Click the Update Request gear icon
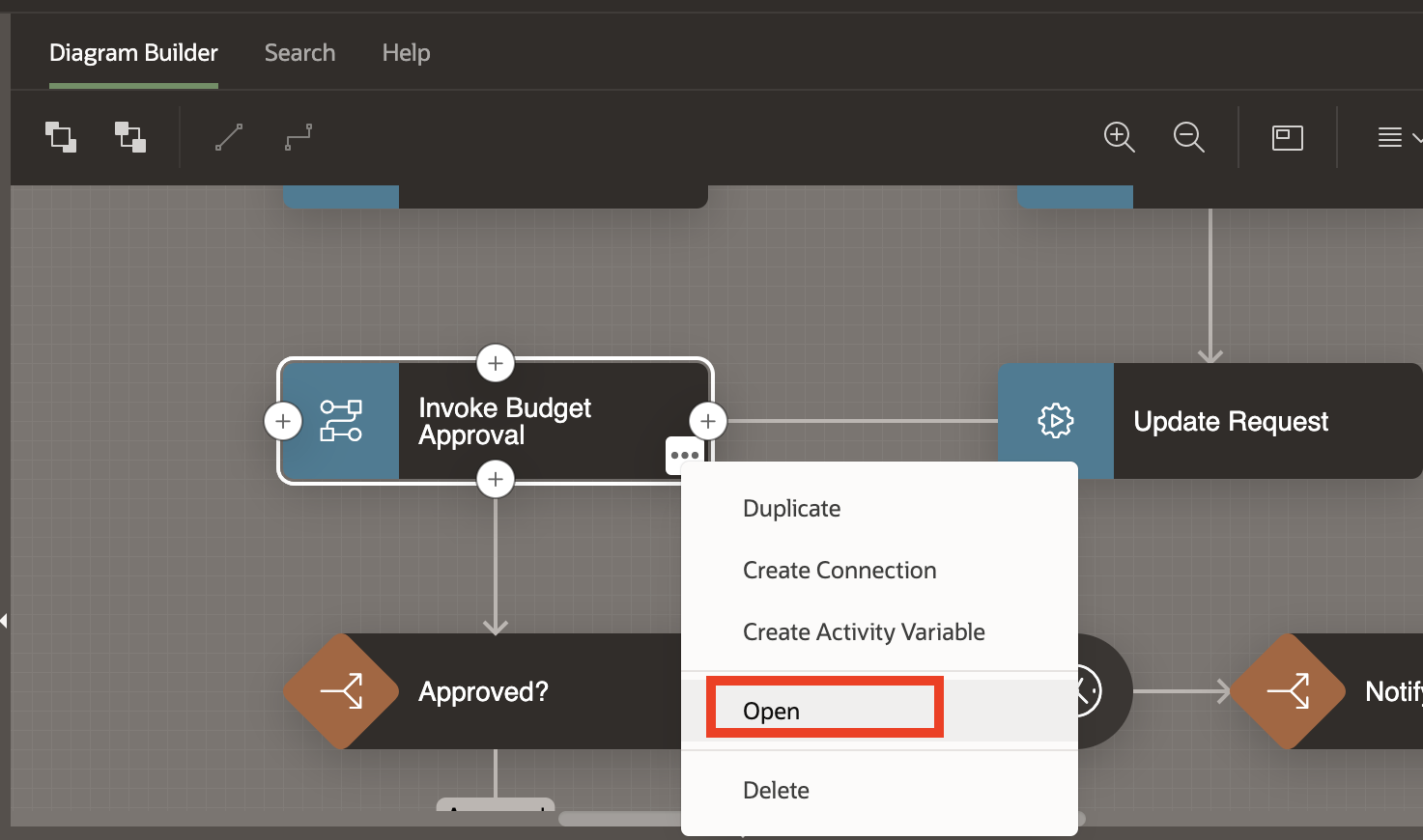1423x840 pixels. [x=1055, y=421]
